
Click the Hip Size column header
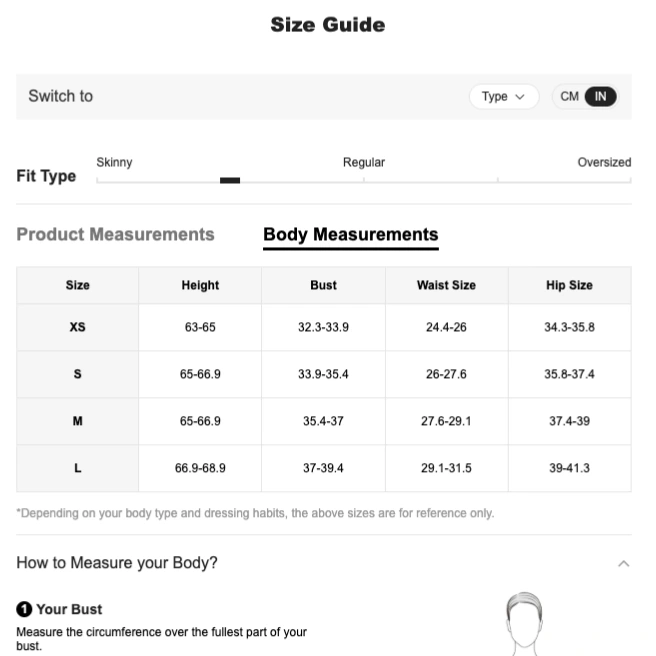pos(569,285)
